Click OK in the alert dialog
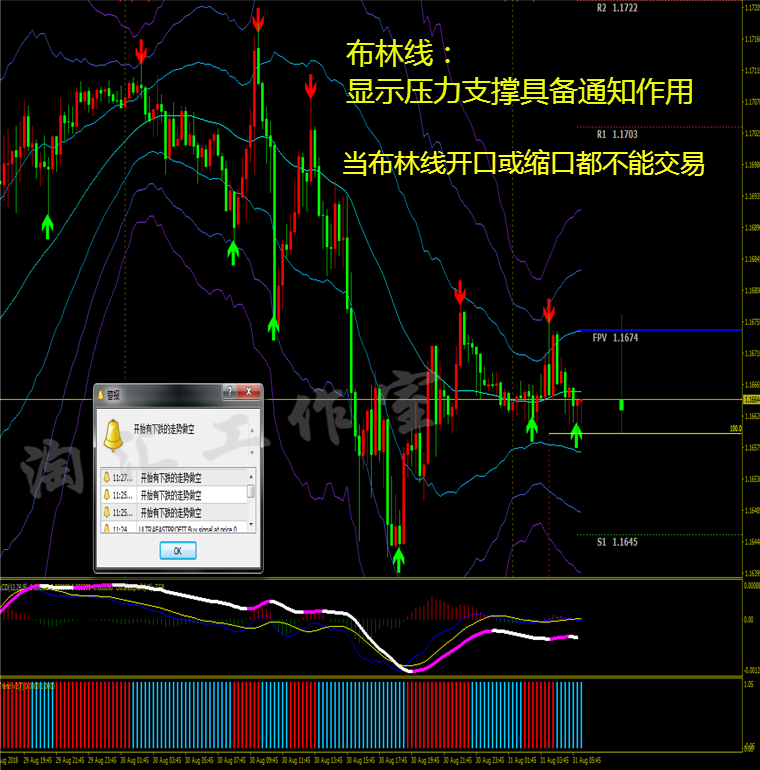760x770 pixels. (x=178, y=550)
